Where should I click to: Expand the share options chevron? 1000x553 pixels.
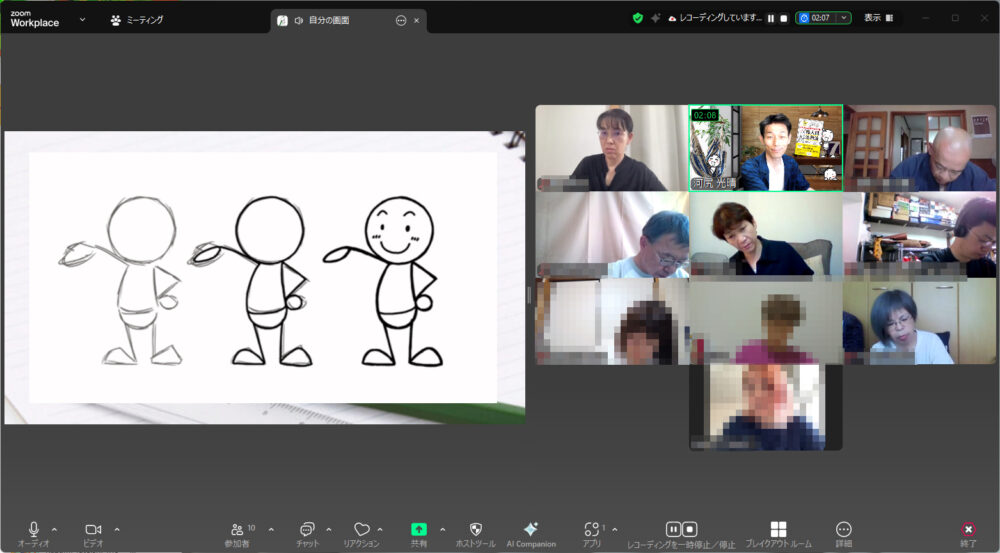(442, 529)
